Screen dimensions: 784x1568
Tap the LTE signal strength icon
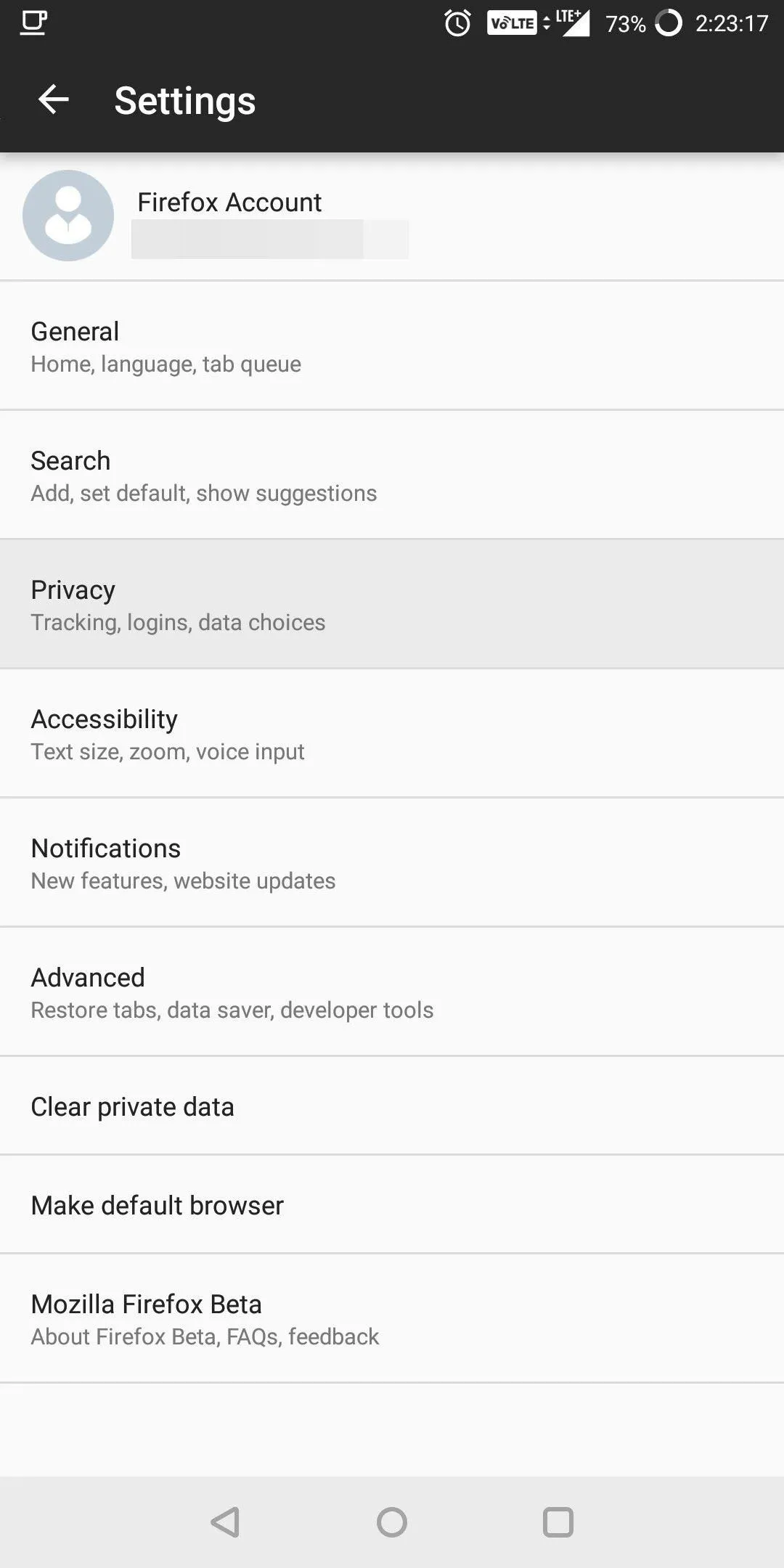(573, 23)
